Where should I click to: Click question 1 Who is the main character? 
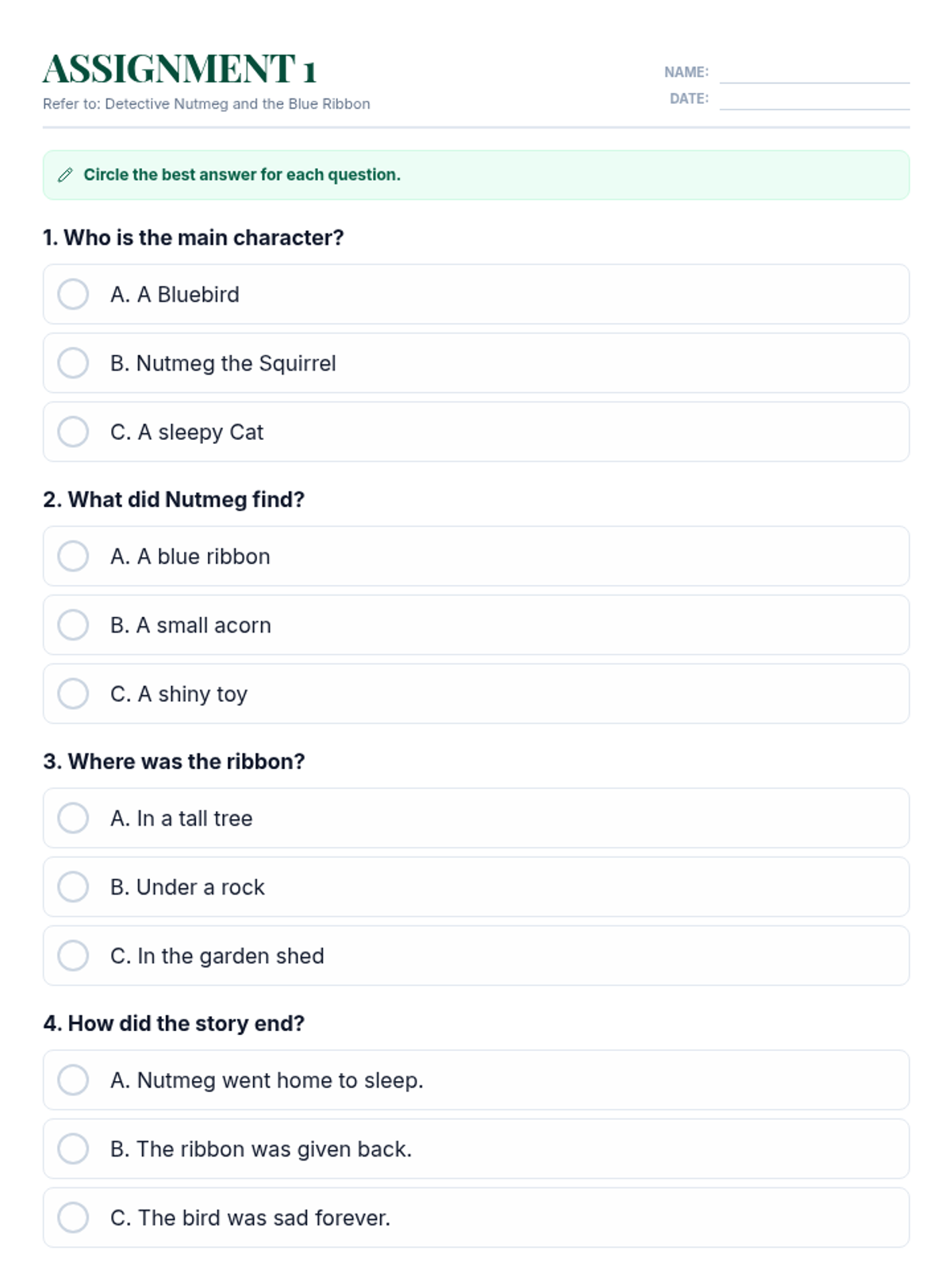pos(194,237)
